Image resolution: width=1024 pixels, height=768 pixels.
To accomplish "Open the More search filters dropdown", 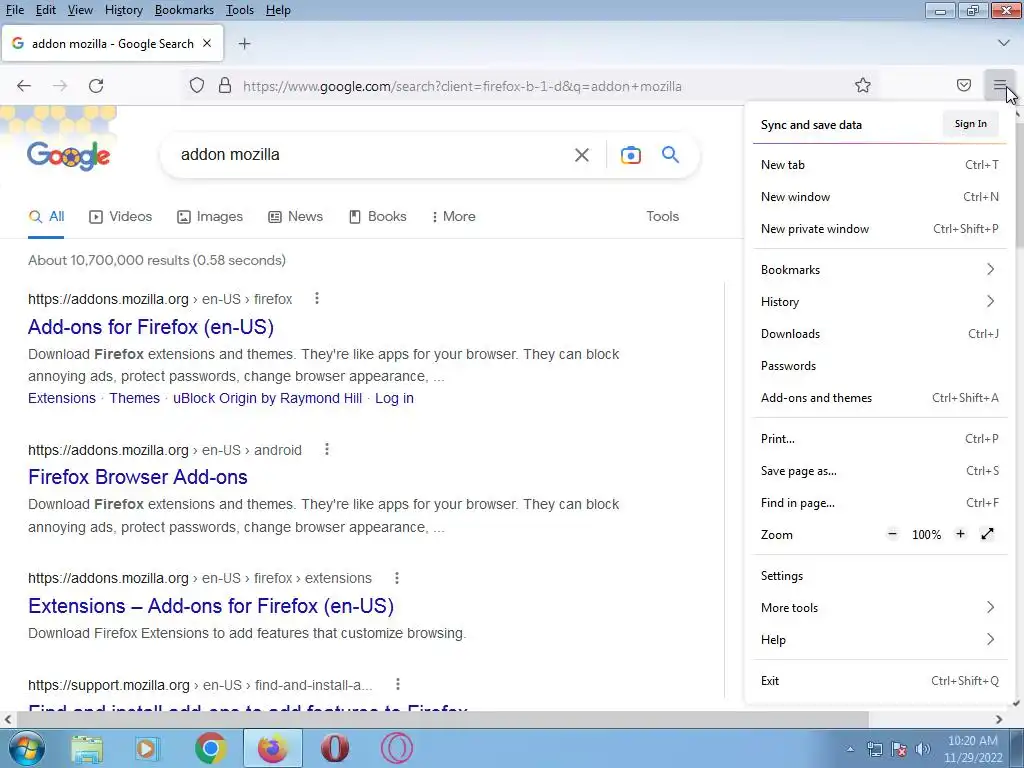I will coord(453,216).
